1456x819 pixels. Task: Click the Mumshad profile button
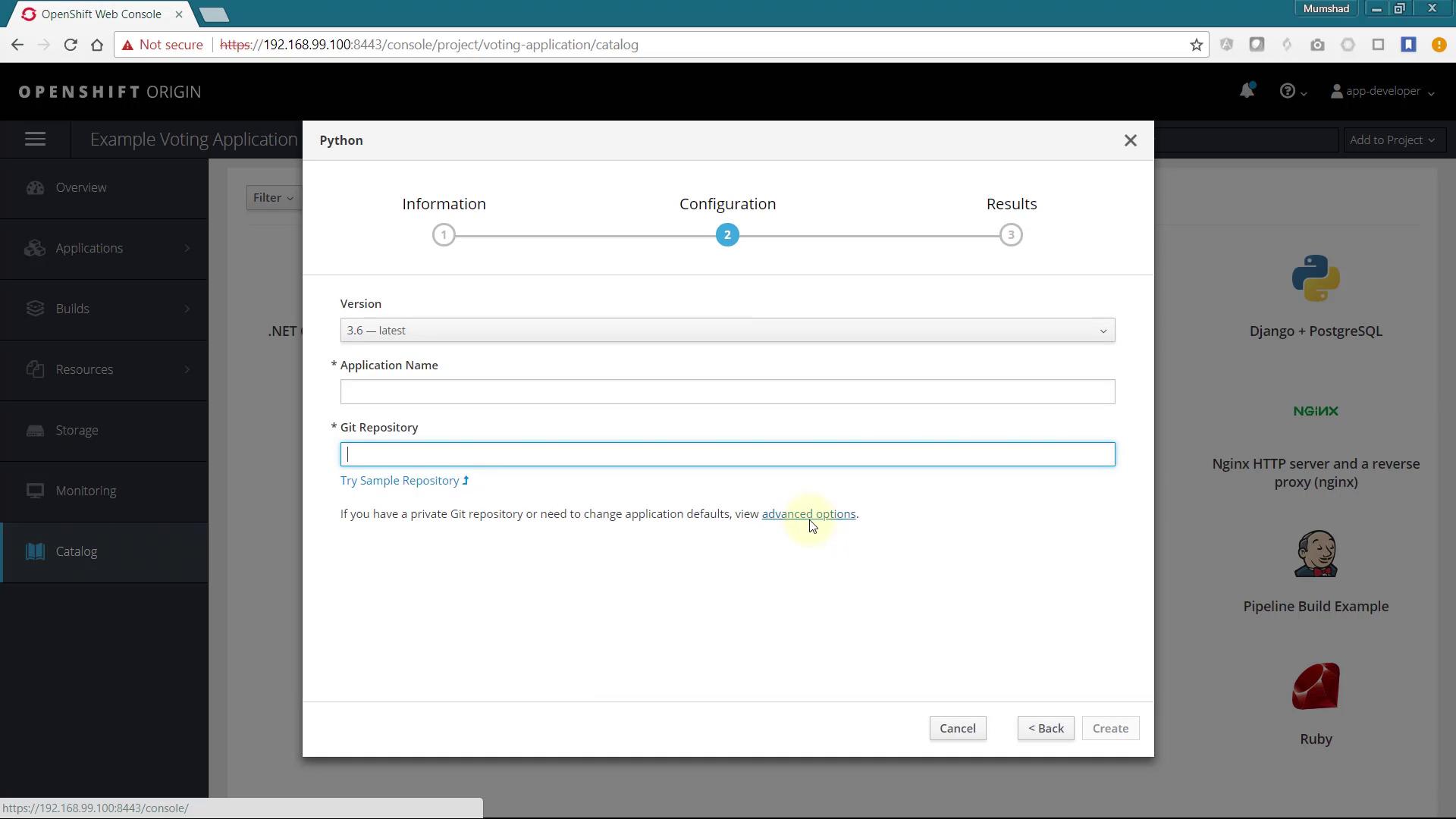pos(1326,9)
